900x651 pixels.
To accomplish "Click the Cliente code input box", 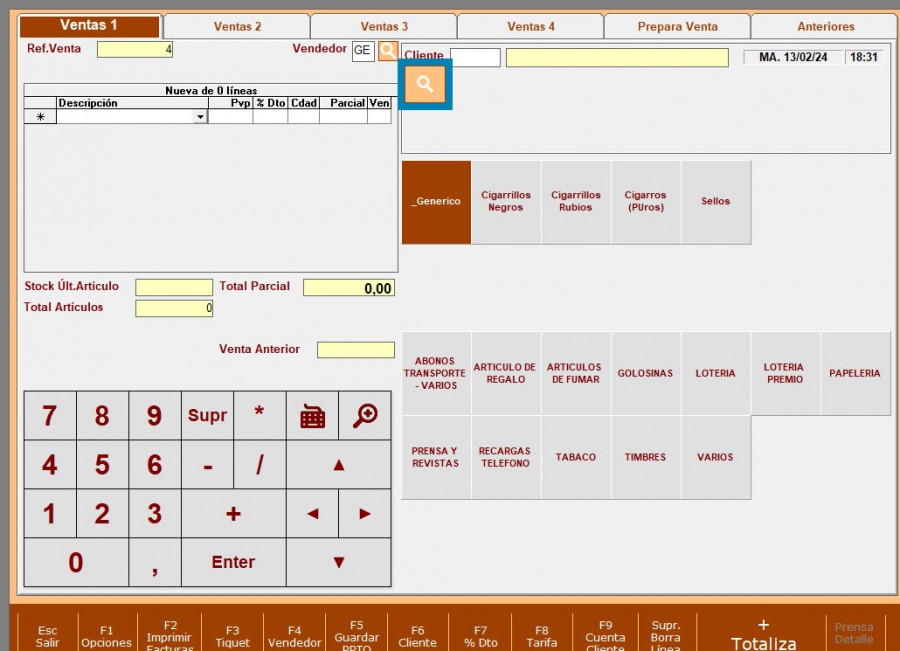I will tap(475, 58).
